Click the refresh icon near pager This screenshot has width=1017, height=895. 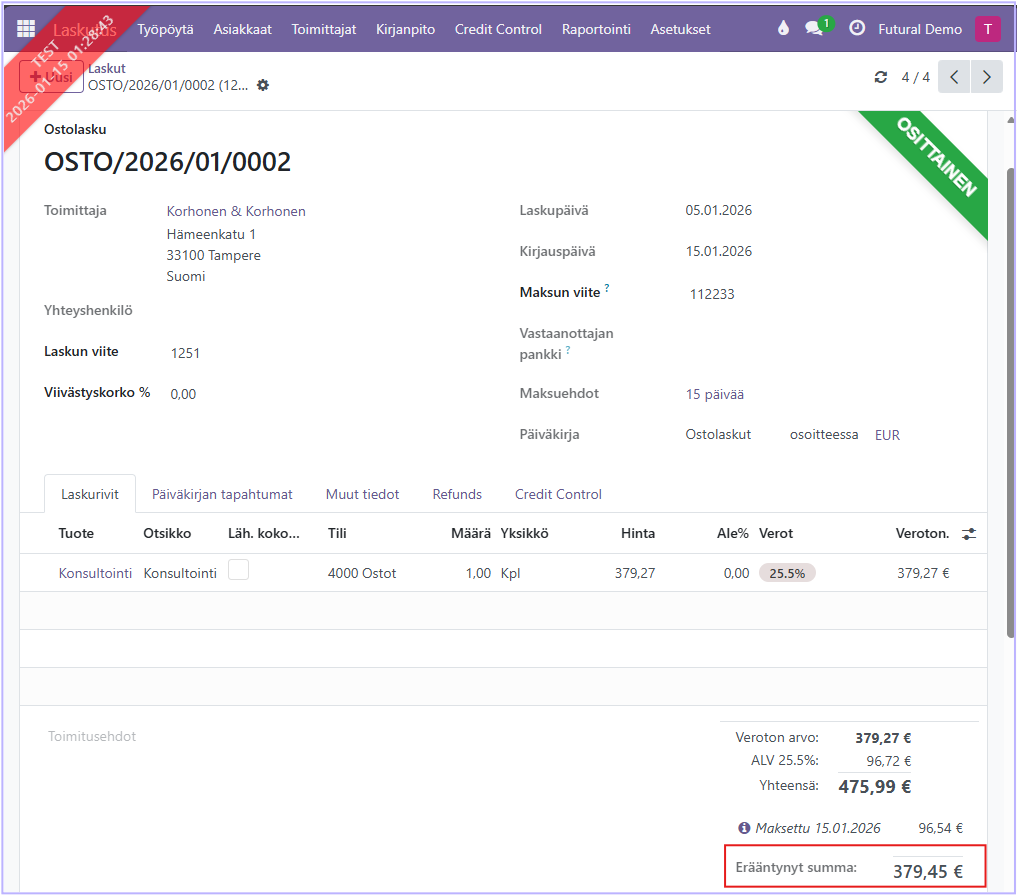[880, 77]
